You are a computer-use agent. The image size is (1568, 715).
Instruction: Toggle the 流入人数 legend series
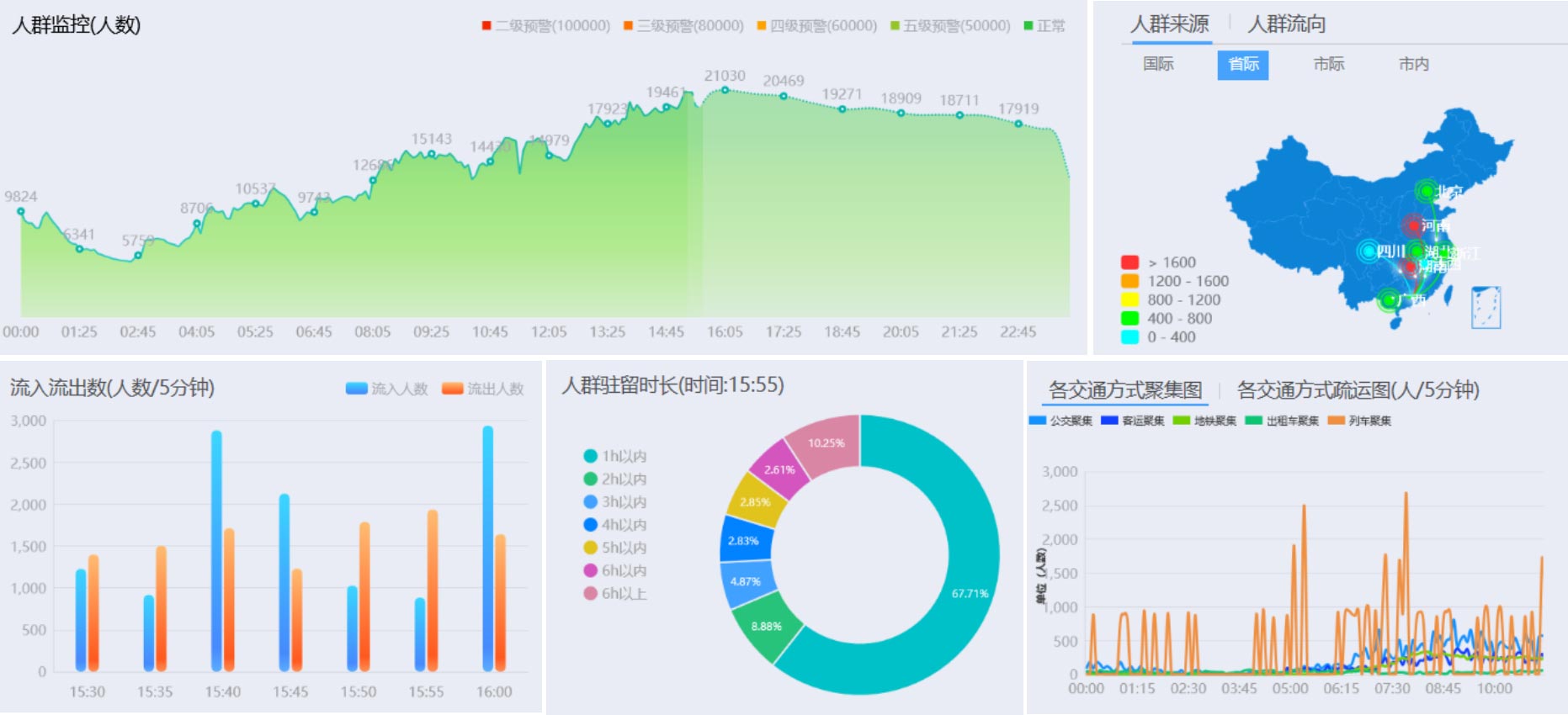[387, 389]
